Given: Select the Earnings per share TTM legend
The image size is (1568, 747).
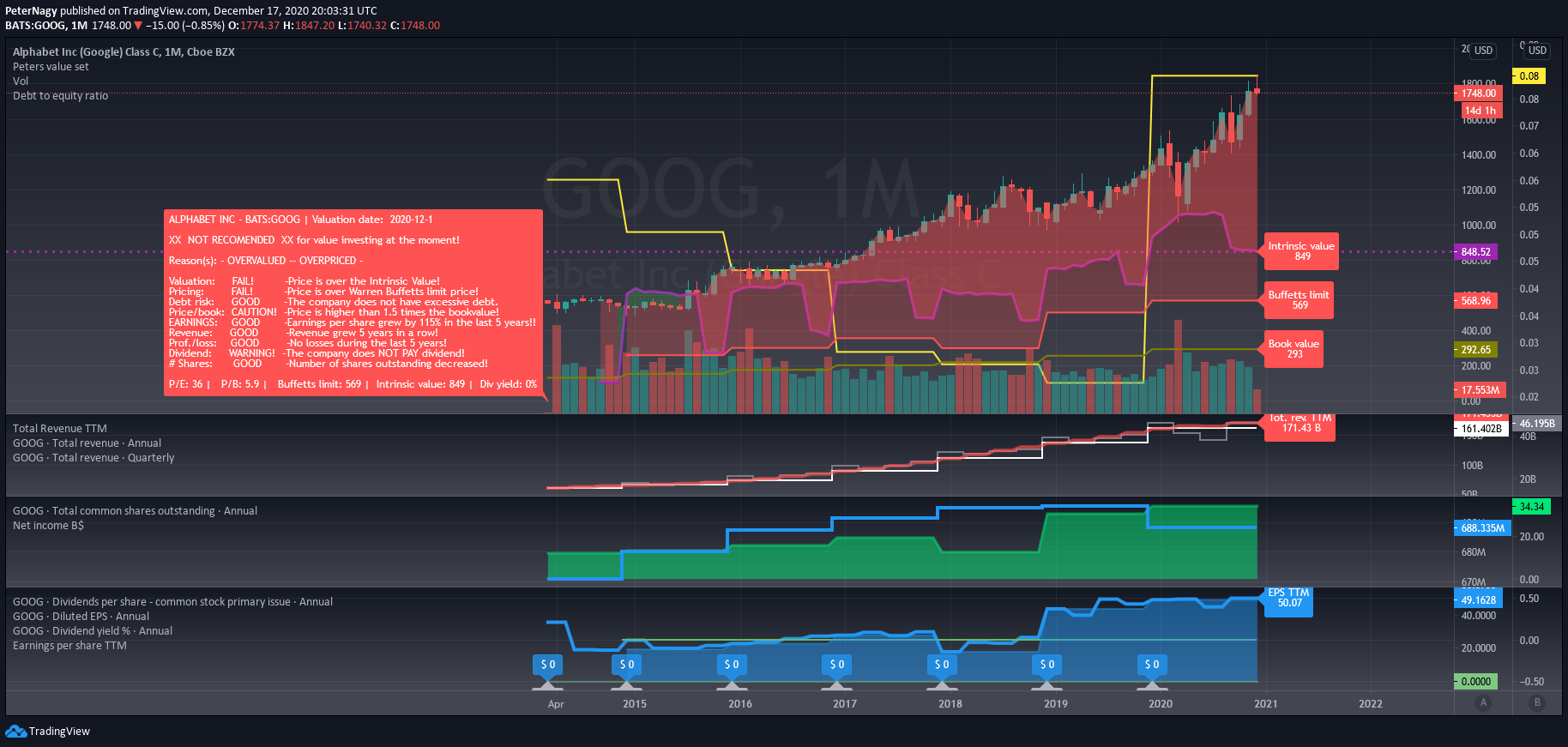Looking at the screenshot, I should pos(69,646).
